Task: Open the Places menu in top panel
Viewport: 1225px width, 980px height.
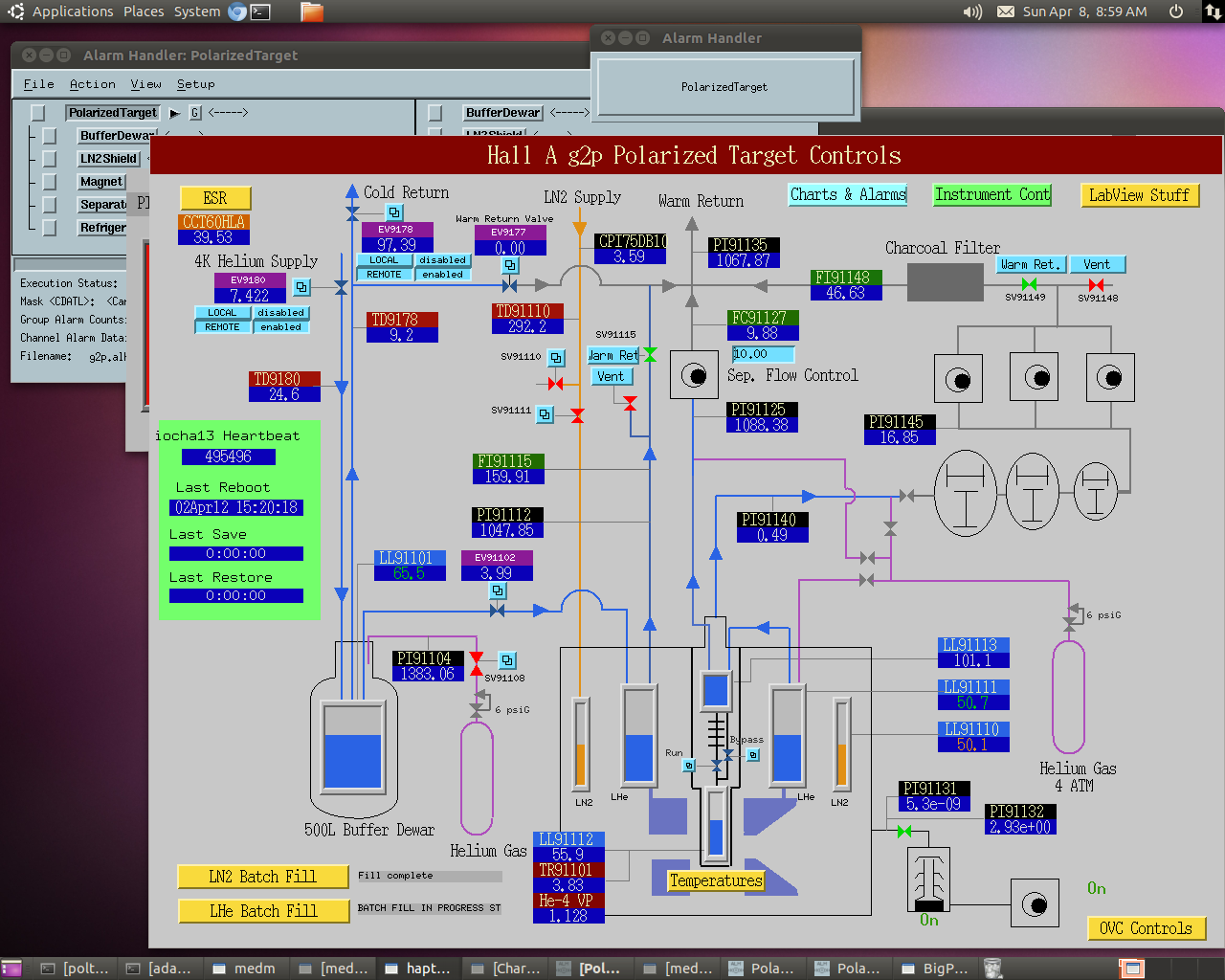Action: (144, 11)
